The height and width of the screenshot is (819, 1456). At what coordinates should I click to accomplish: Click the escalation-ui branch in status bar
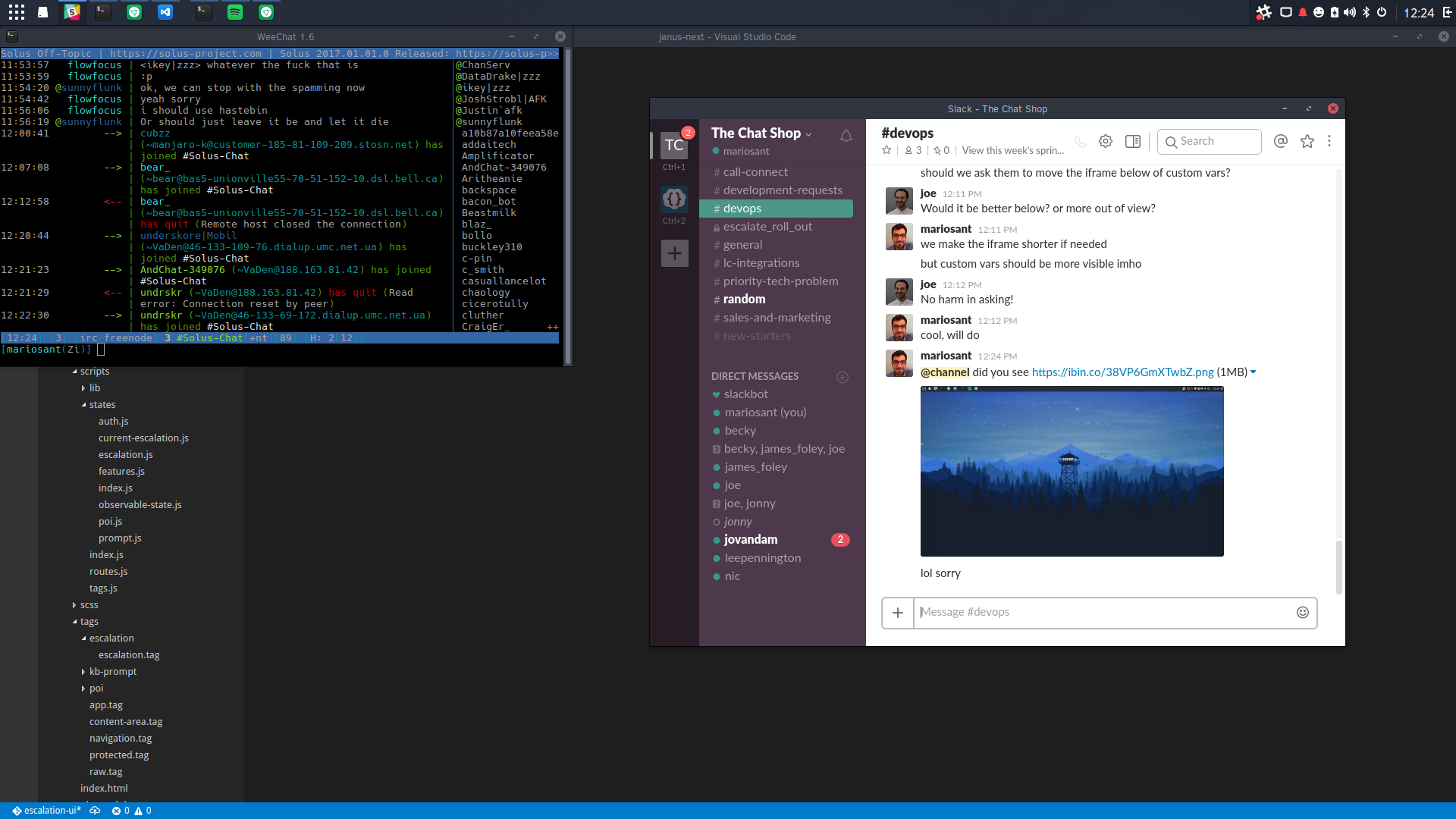tap(46, 811)
